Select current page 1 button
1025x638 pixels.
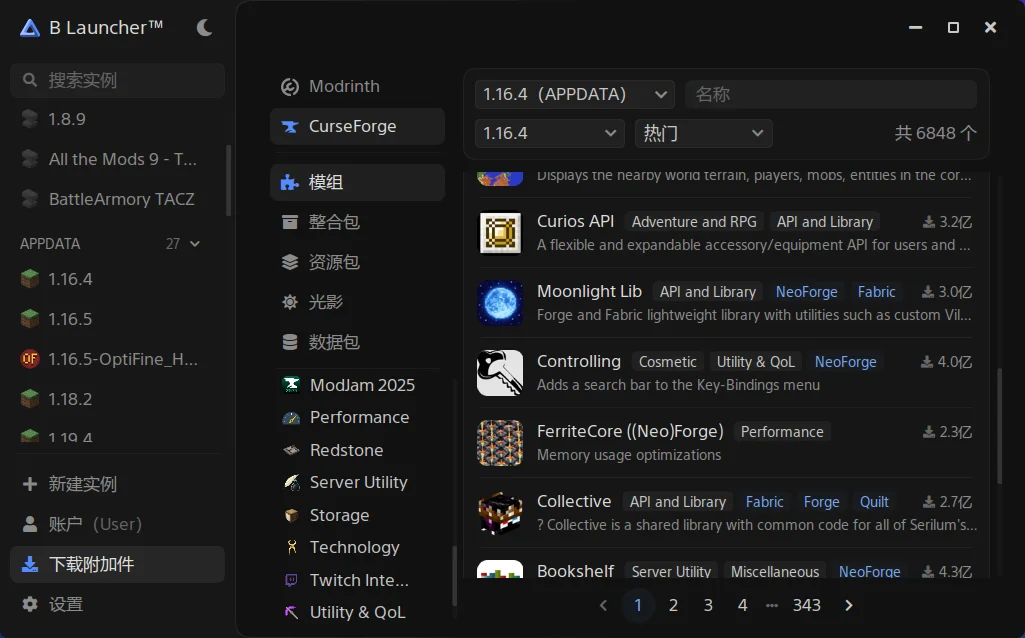(x=637, y=605)
